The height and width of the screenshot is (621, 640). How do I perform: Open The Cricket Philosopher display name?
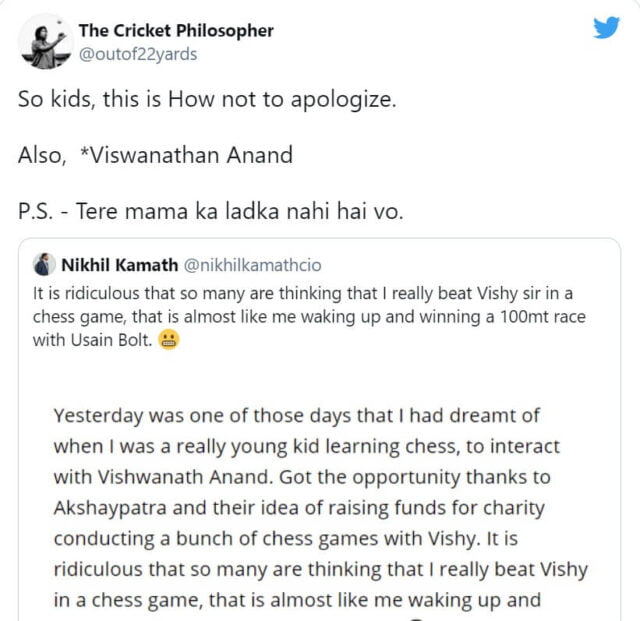point(175,31)
